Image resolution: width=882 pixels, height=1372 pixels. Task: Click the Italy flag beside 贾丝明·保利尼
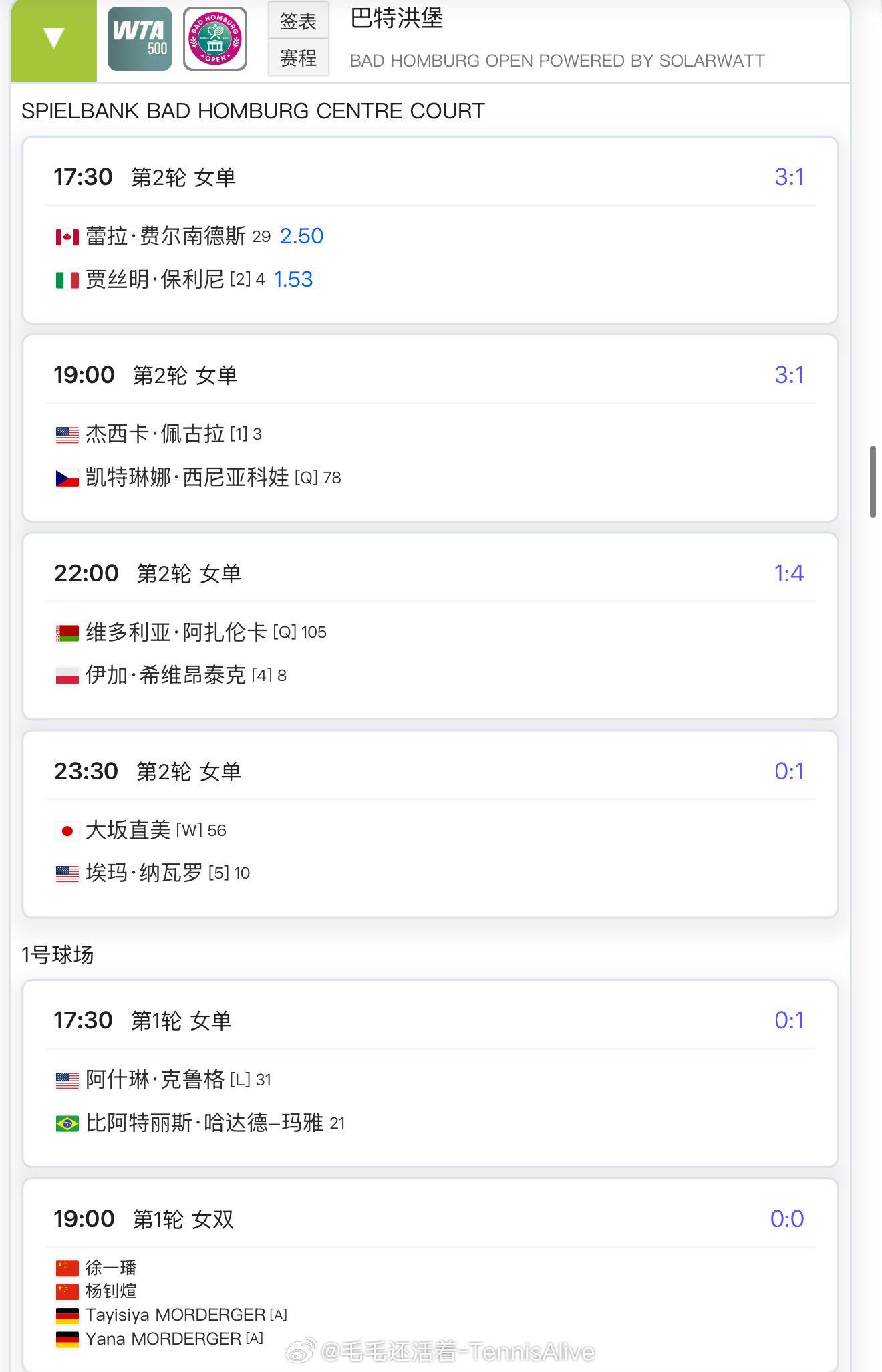tap(67, 280)
